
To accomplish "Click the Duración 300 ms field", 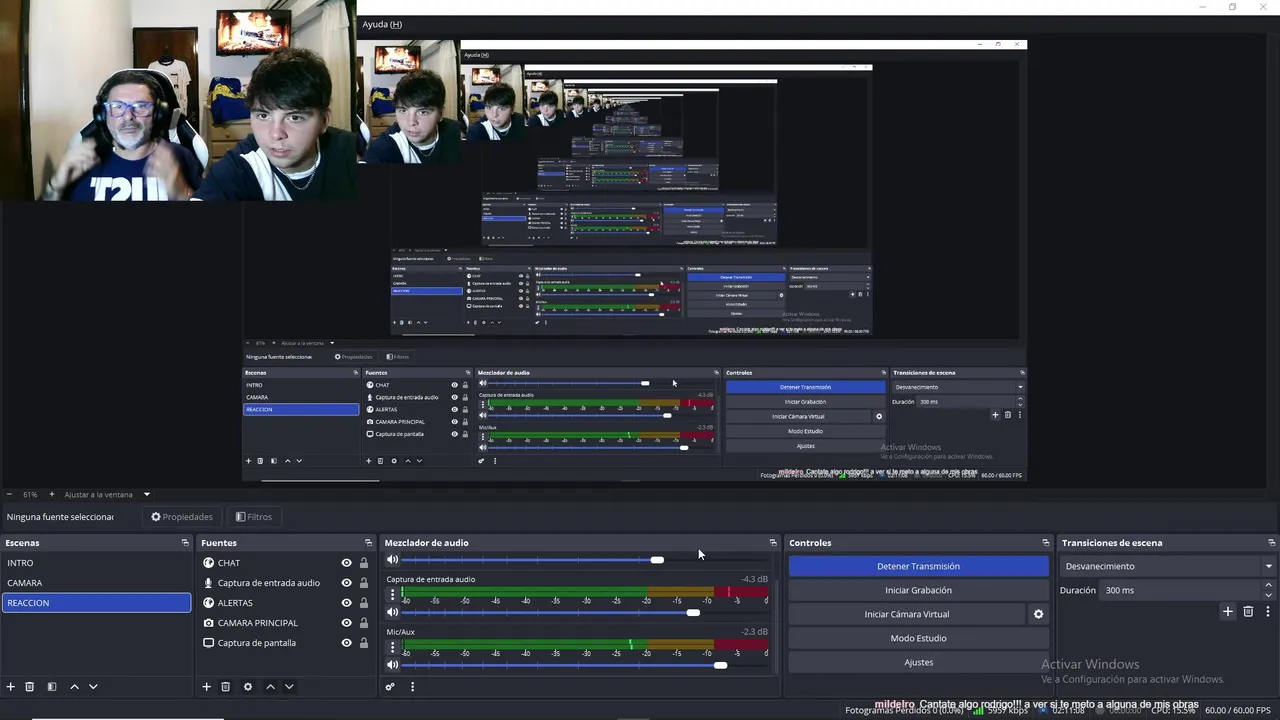I will [x=1180, y=590].
